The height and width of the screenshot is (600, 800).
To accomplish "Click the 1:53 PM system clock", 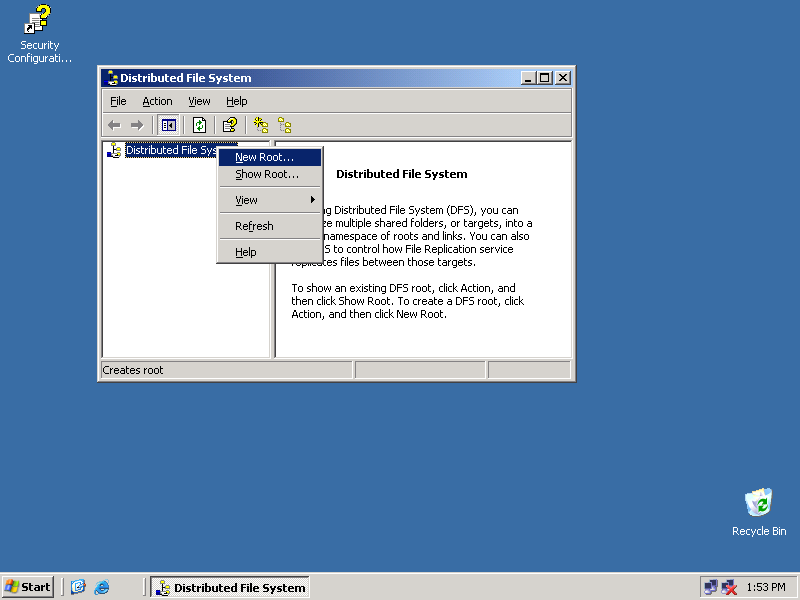I will pyautogui.click(x=766, y=587).
